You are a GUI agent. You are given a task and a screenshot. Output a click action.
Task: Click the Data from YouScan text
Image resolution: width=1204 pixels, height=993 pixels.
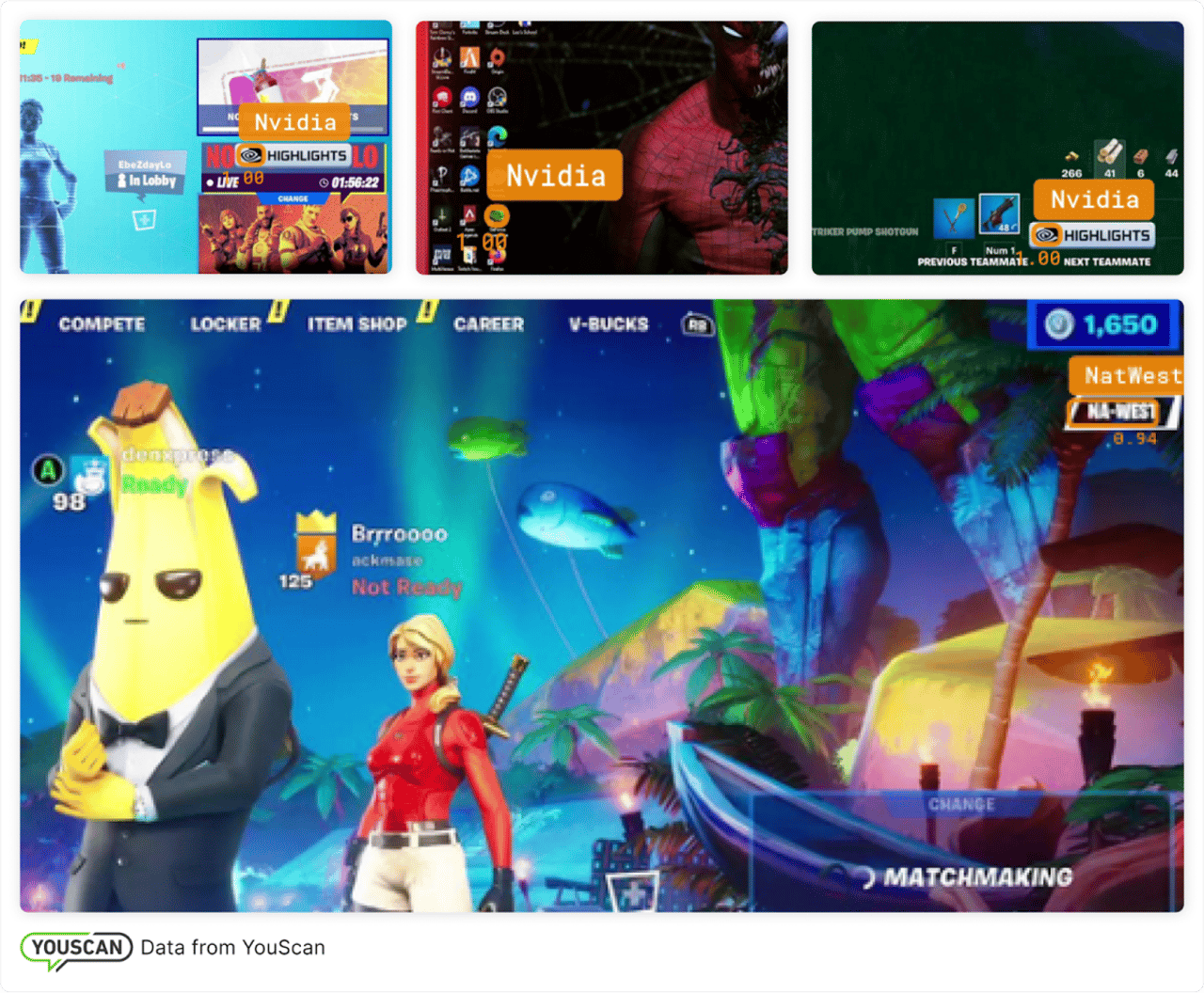click(232, 947)
